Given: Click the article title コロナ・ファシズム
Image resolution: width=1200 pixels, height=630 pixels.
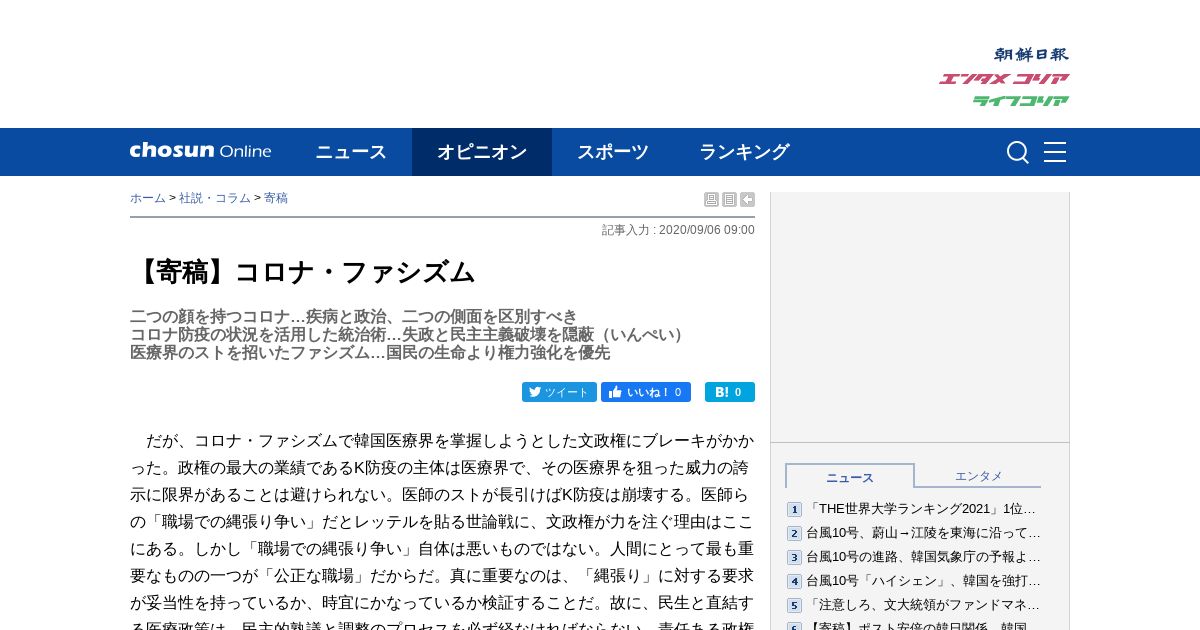Looking at the screenshot, I should point(303,272).
